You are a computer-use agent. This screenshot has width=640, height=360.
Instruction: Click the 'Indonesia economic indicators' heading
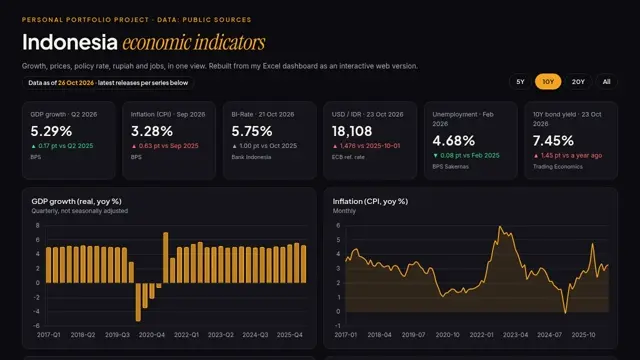143,42
